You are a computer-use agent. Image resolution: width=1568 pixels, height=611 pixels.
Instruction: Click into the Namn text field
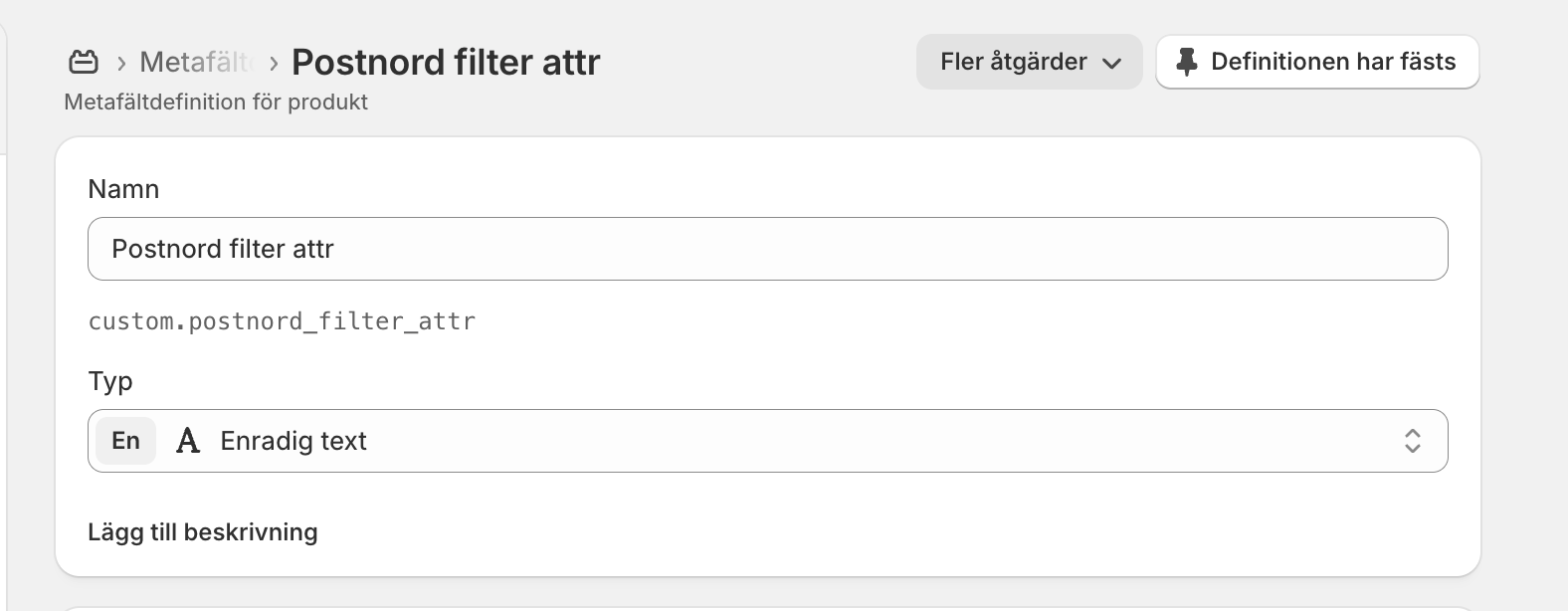(766, 249)
